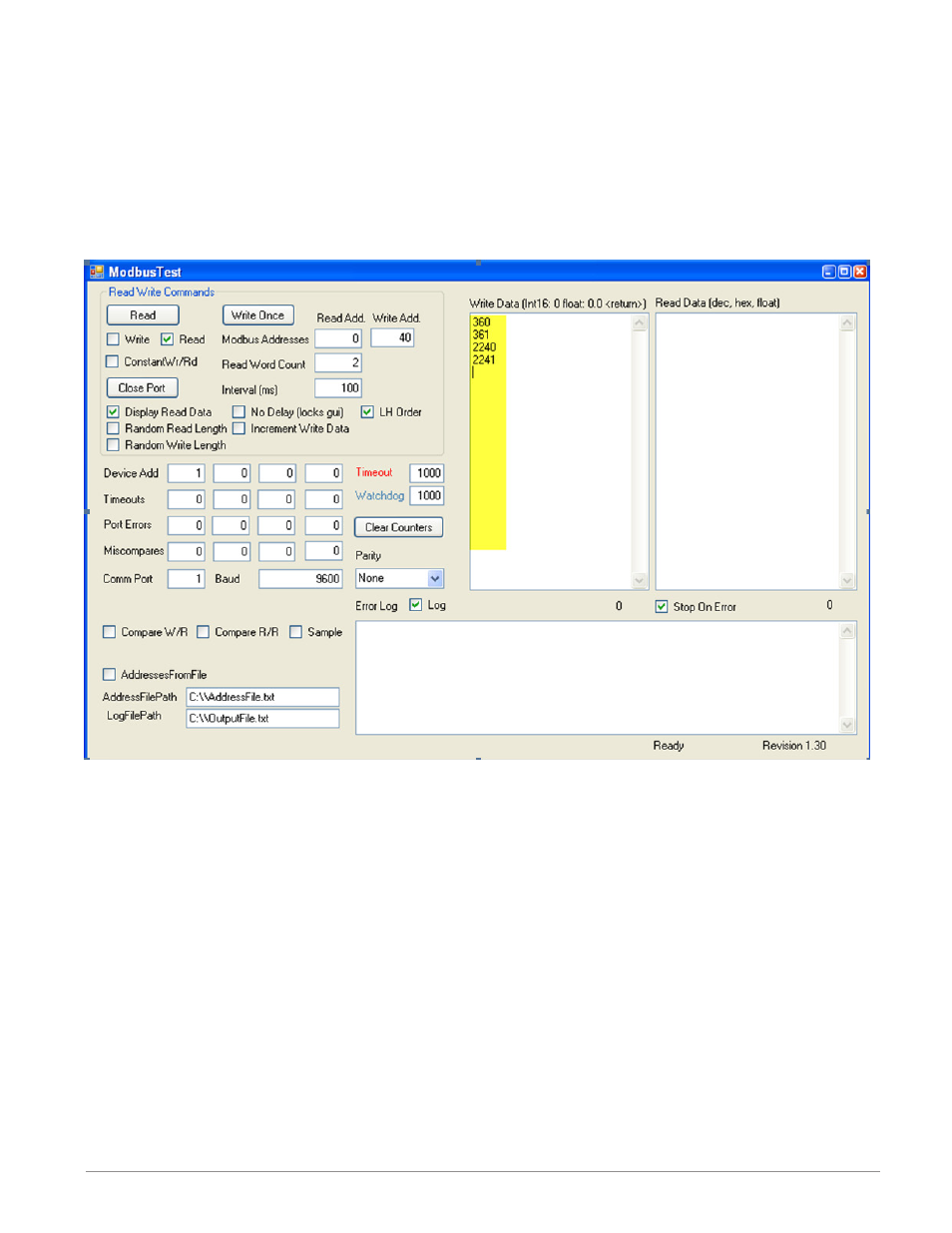Screen dimensions: 952x1233
Task: Click the first Port Errors counter field
Action: pos(186,525)
